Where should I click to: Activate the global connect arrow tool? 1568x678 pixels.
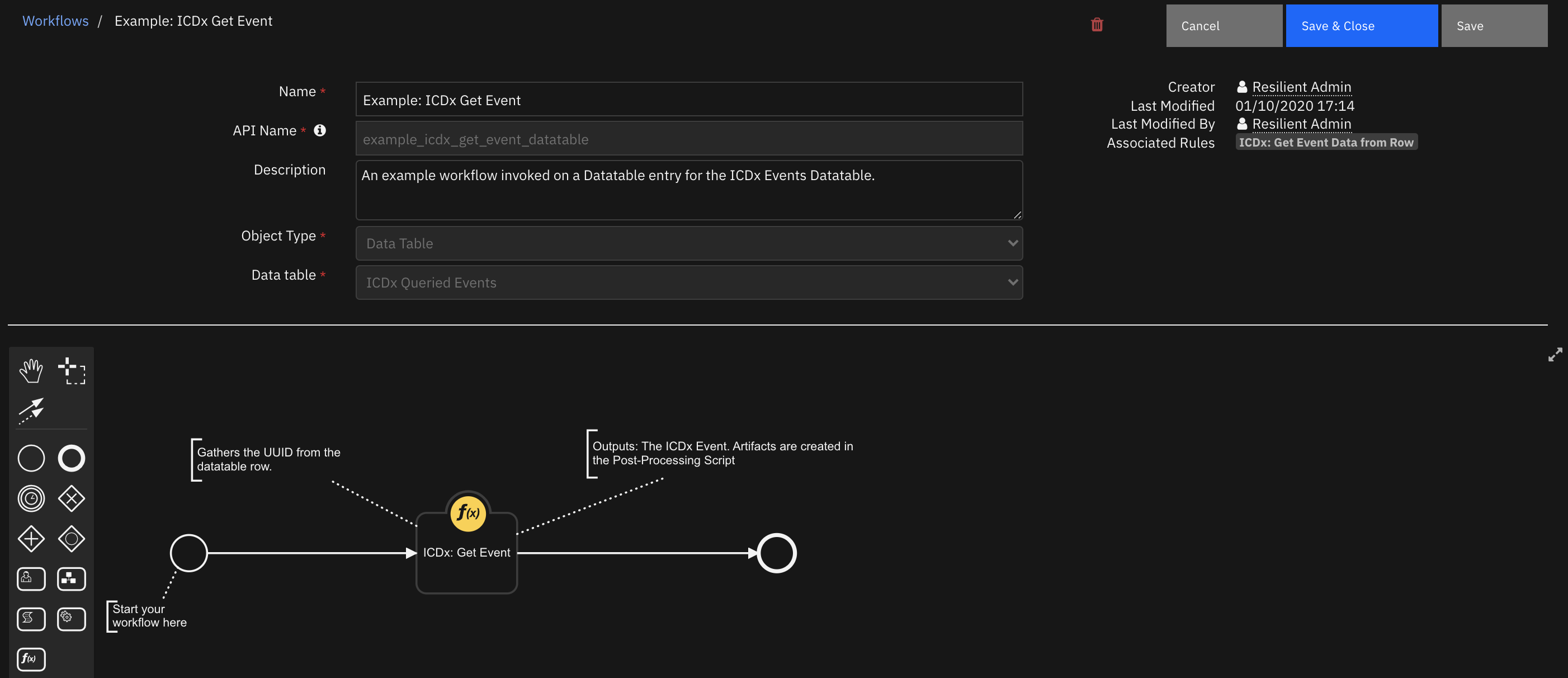pos(31,411)
